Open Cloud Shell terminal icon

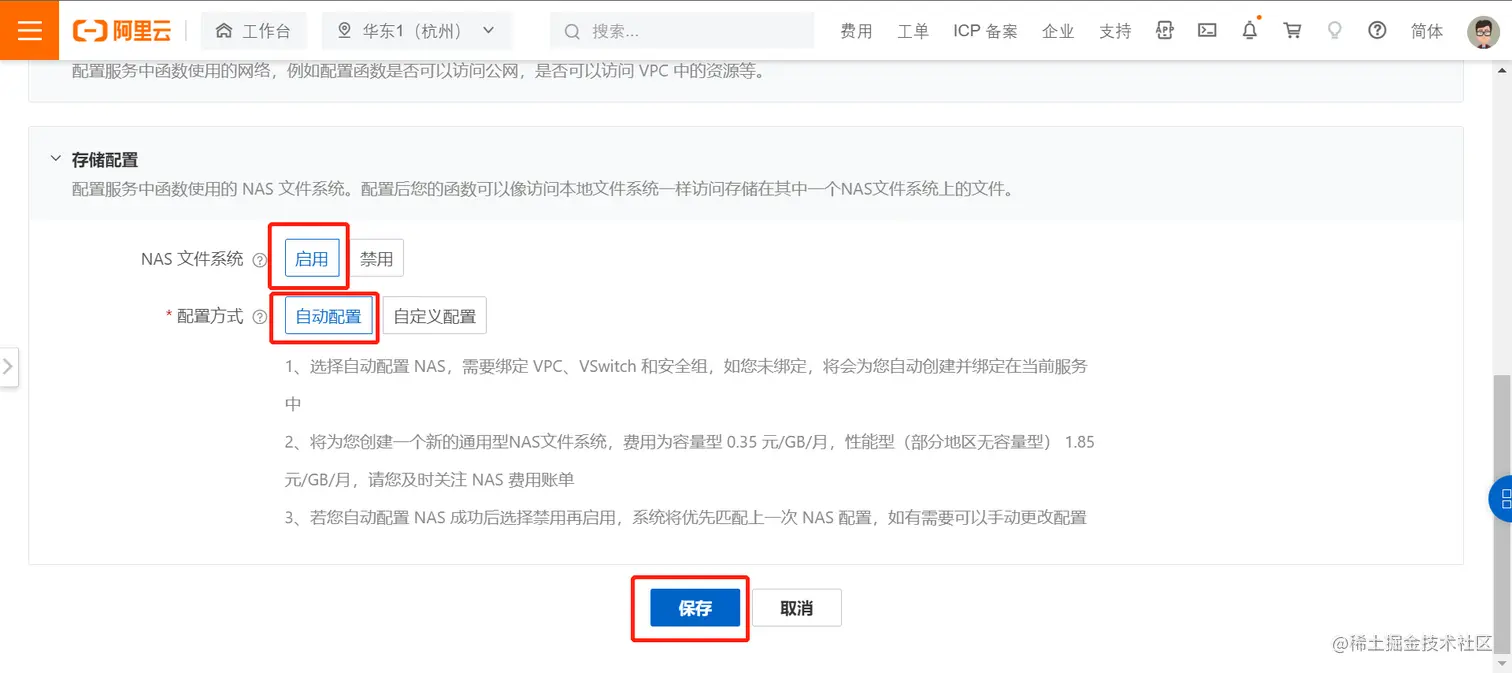[1207, 31]
